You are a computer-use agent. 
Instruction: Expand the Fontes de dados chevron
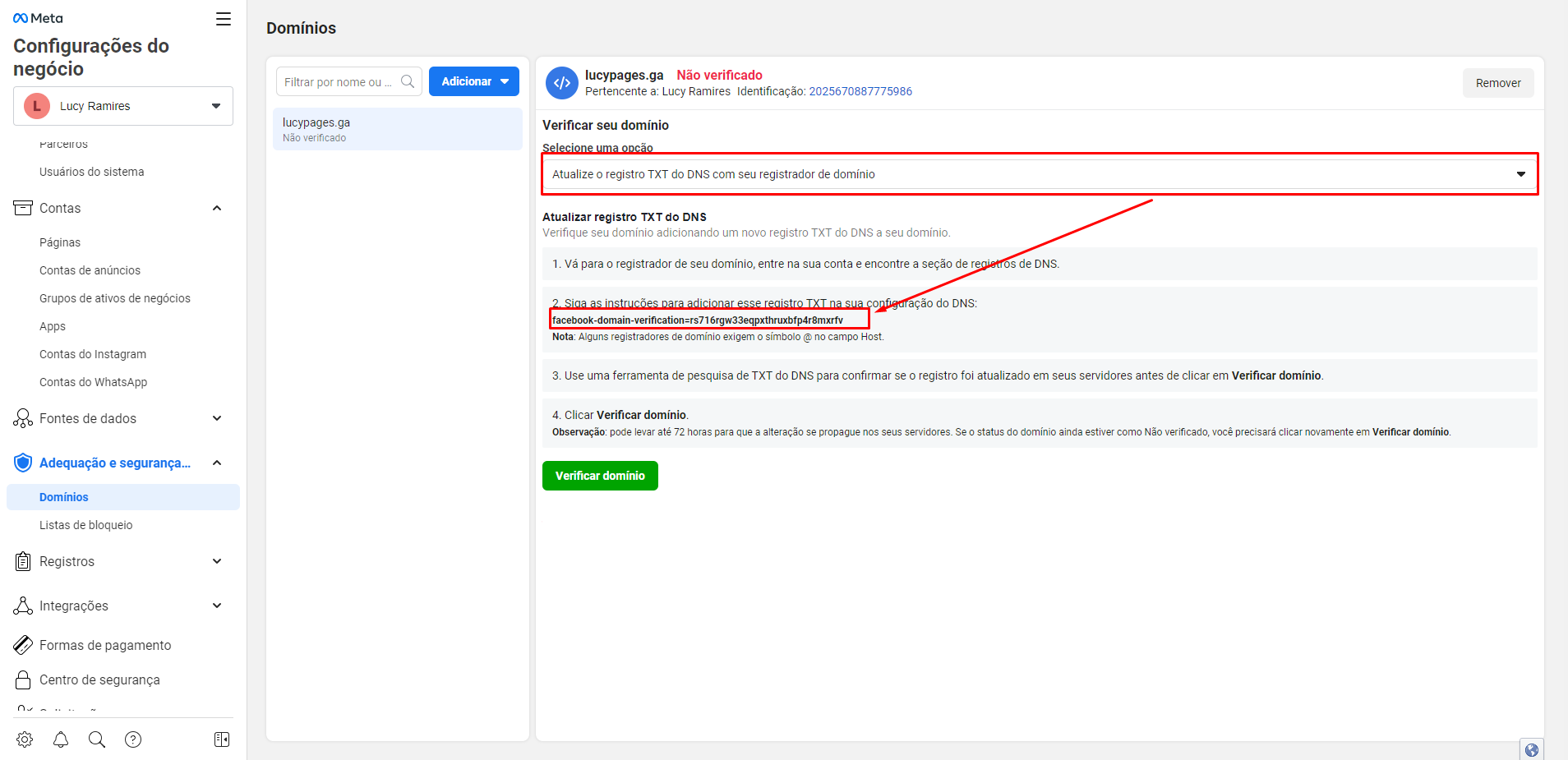point(217,418)
